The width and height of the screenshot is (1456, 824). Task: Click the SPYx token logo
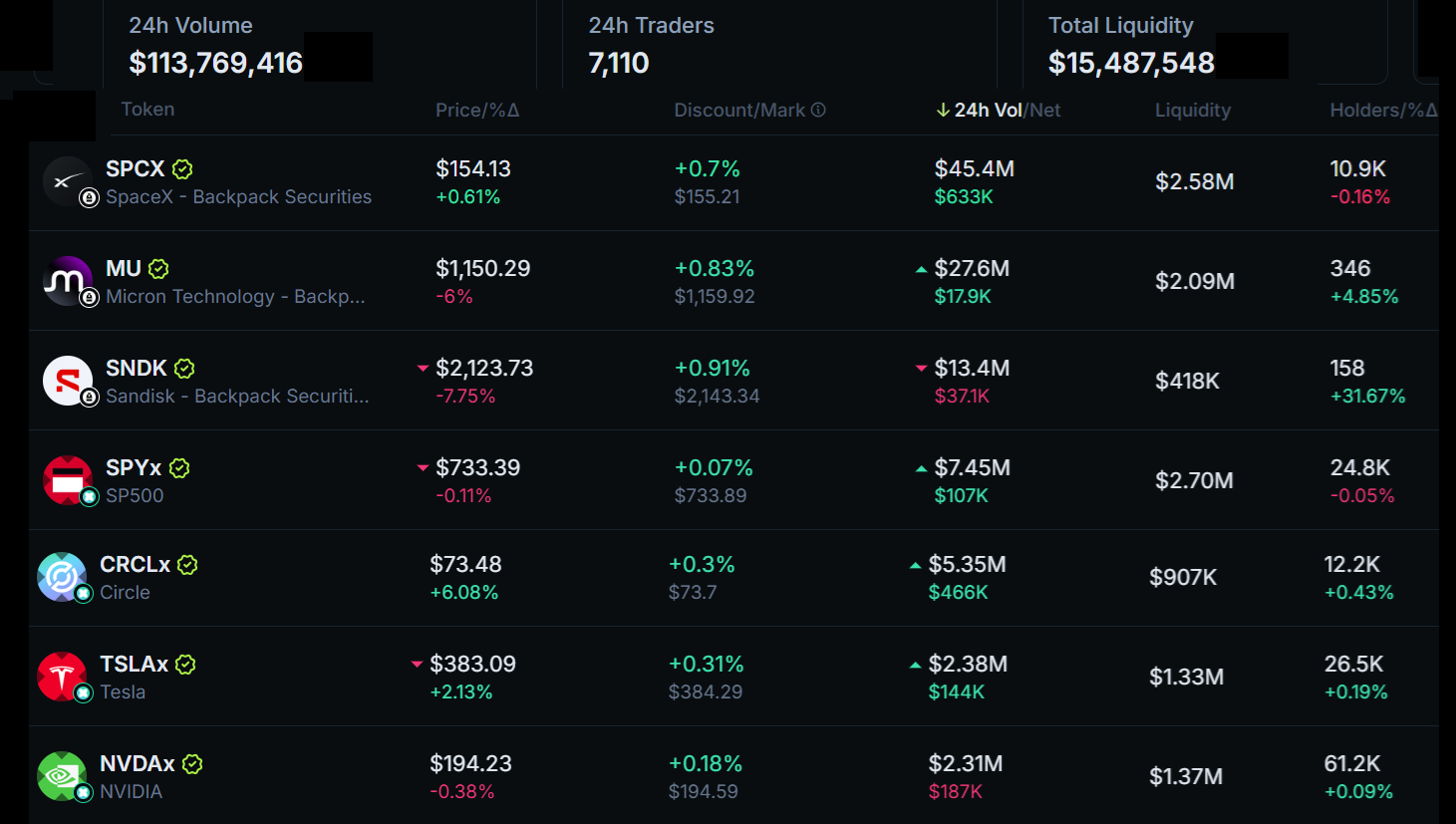(x=68, y=480)
